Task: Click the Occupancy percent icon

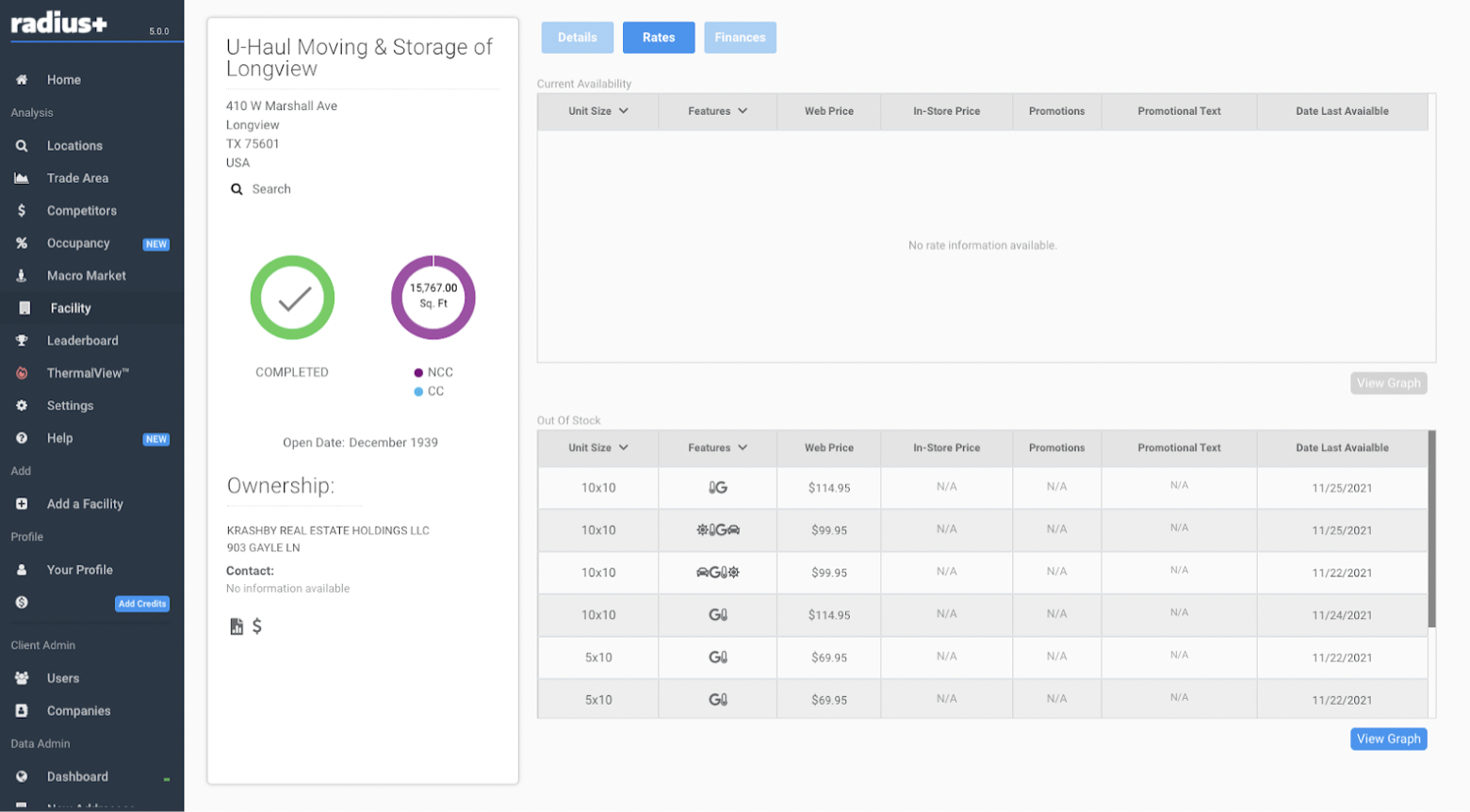Action: pyautogui.click(x=22, y=243)
